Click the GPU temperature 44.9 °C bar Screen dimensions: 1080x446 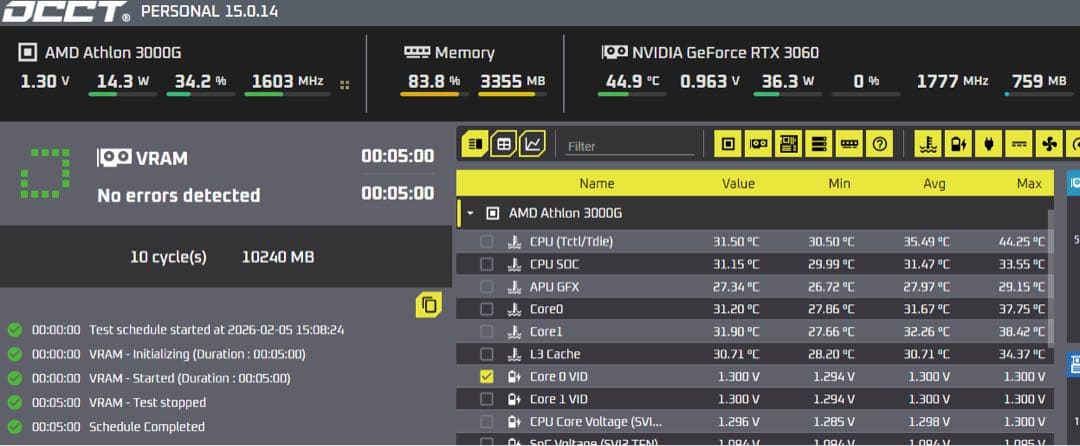pos(632,94)
